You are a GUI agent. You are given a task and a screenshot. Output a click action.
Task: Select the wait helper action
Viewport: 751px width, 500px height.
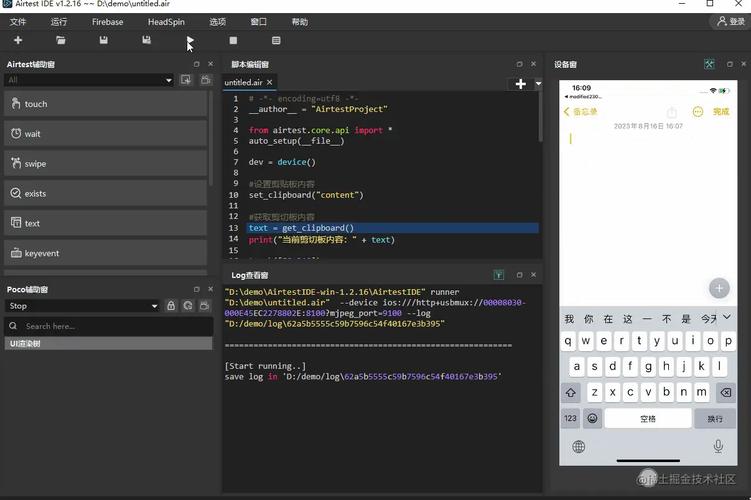106,134
